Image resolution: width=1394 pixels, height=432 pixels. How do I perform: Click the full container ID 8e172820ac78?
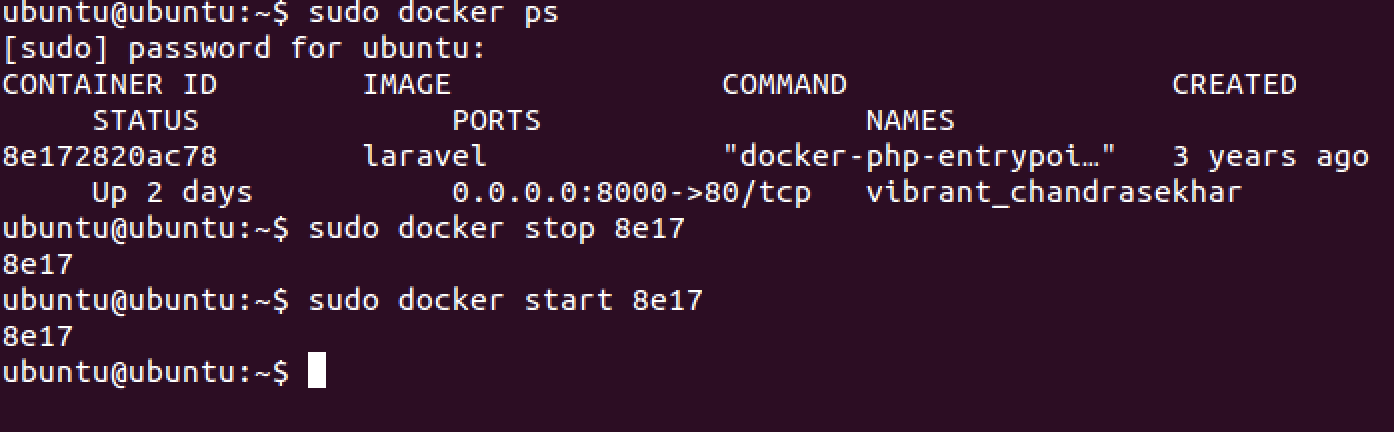pos(109,156)
